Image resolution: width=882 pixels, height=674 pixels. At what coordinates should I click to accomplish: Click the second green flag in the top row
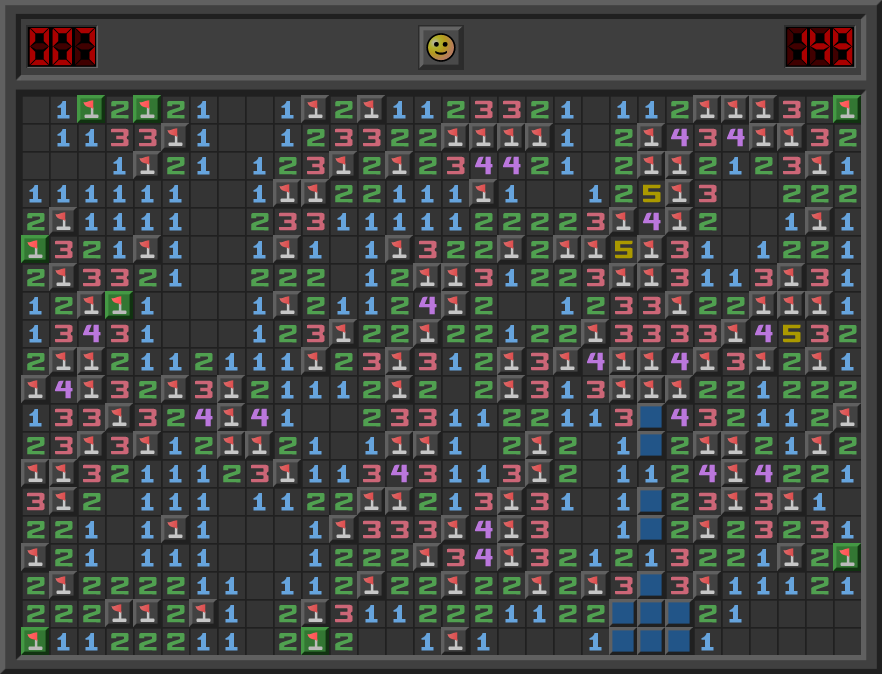(147, 109)
